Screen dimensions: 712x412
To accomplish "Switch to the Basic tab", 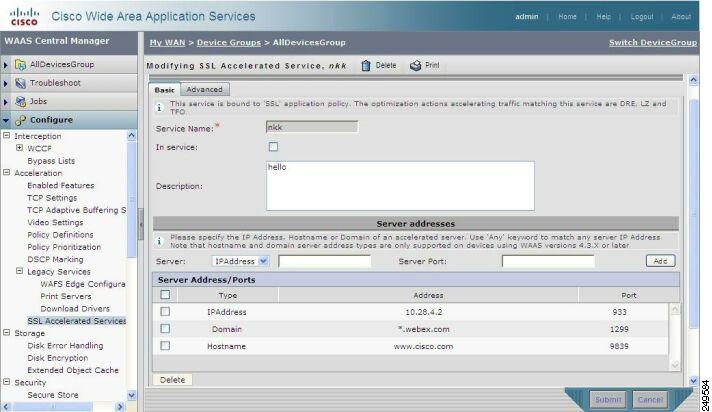I will (164, 90).
